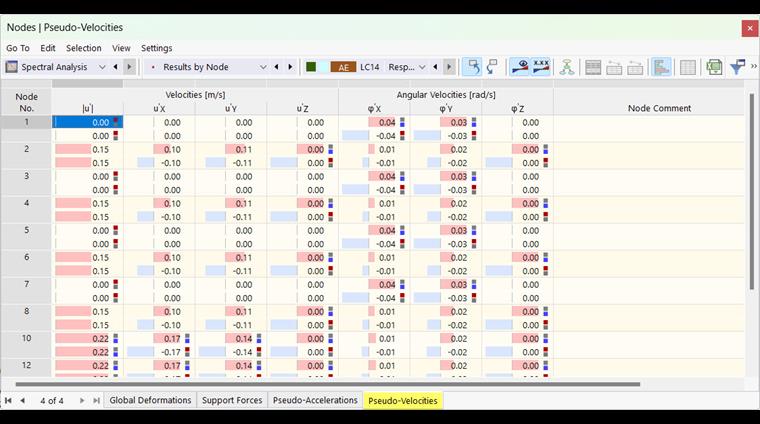Switch to the Support Forces tab

pyautogui.click(x=232, y=400)
